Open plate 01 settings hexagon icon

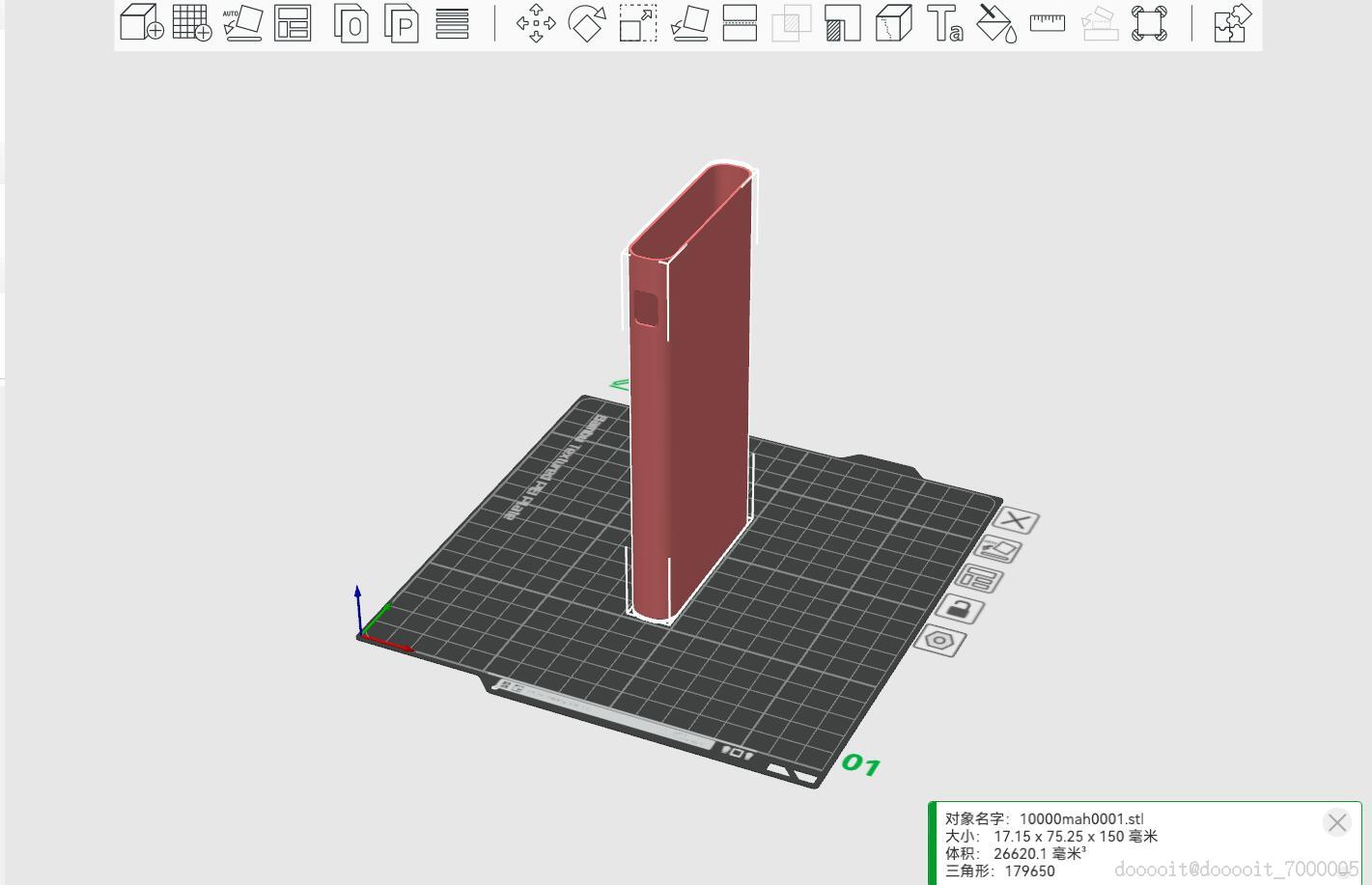[x=940, y=641]
